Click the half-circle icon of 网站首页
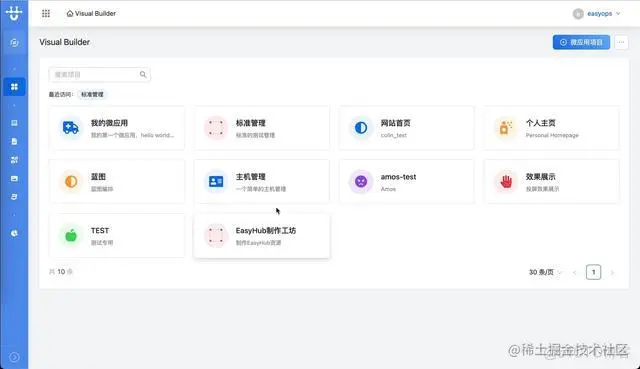Viewport: 640px width, 369px height. click(x=361, y=128)
